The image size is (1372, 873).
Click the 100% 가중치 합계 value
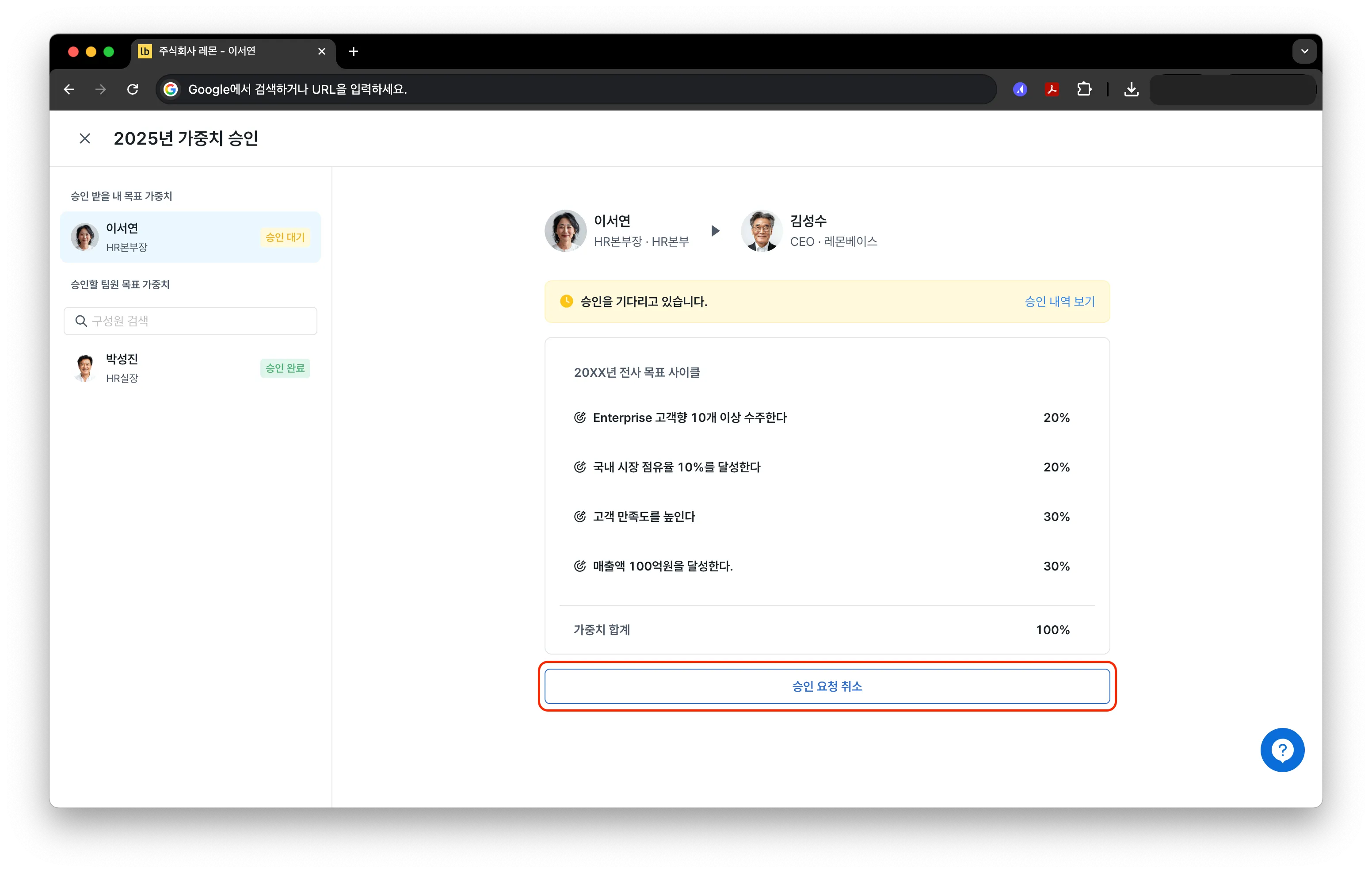pos(1052,631)
